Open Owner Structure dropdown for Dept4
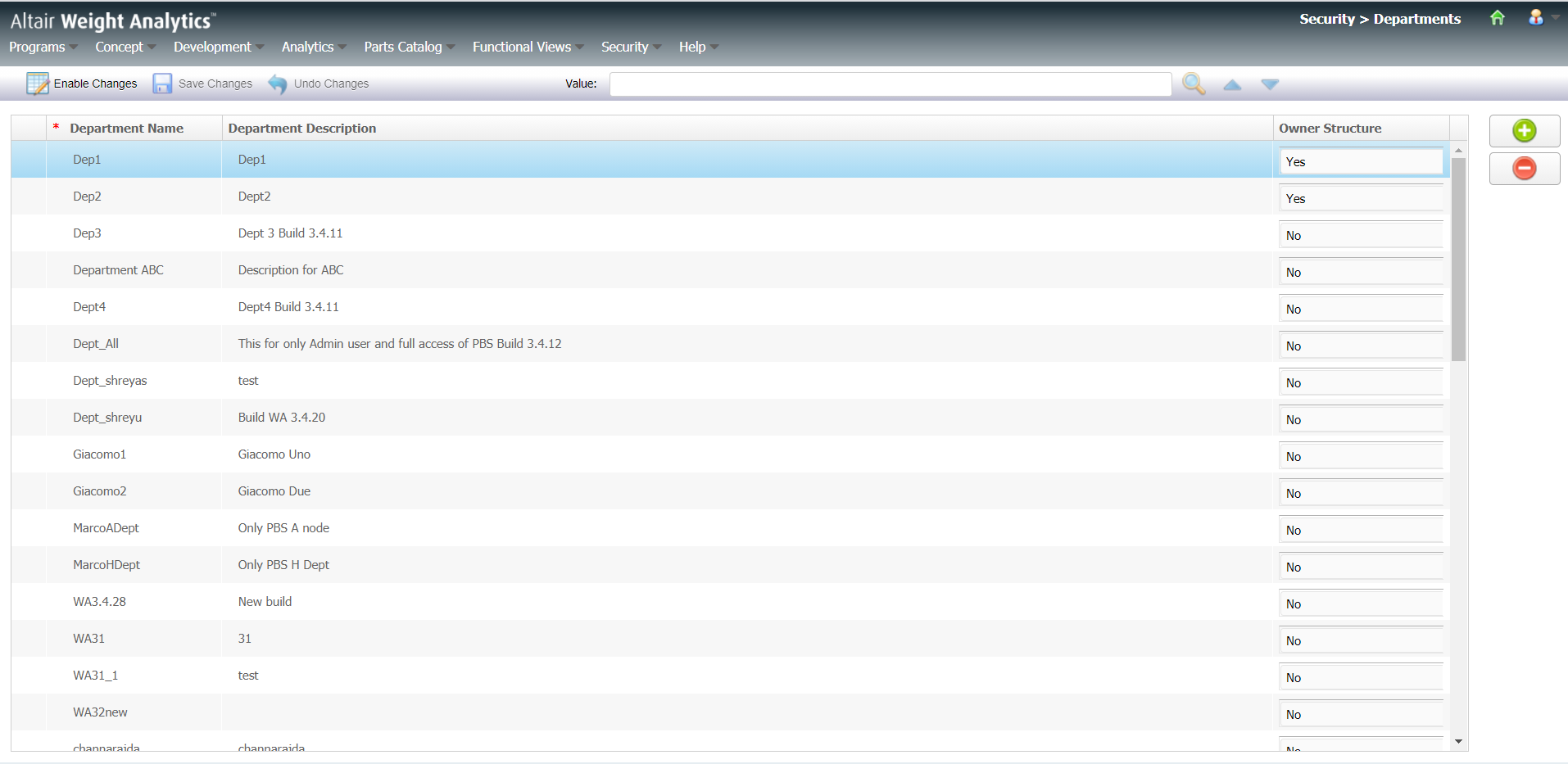Image resolution: width=1568 pixels, height=764 pixels. point(1361,309)
